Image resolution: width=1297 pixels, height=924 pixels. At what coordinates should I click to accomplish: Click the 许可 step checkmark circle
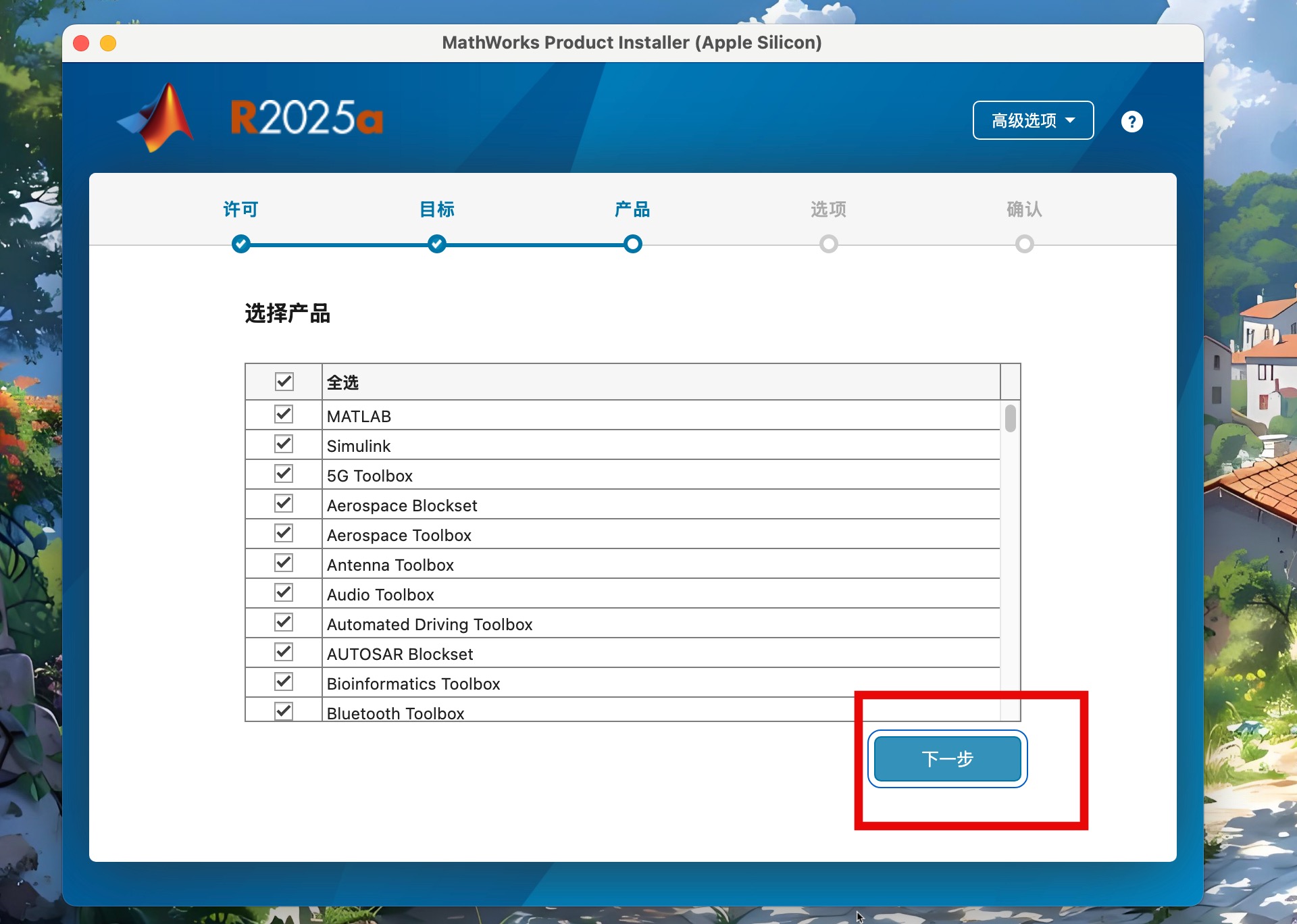pos(241,244)
